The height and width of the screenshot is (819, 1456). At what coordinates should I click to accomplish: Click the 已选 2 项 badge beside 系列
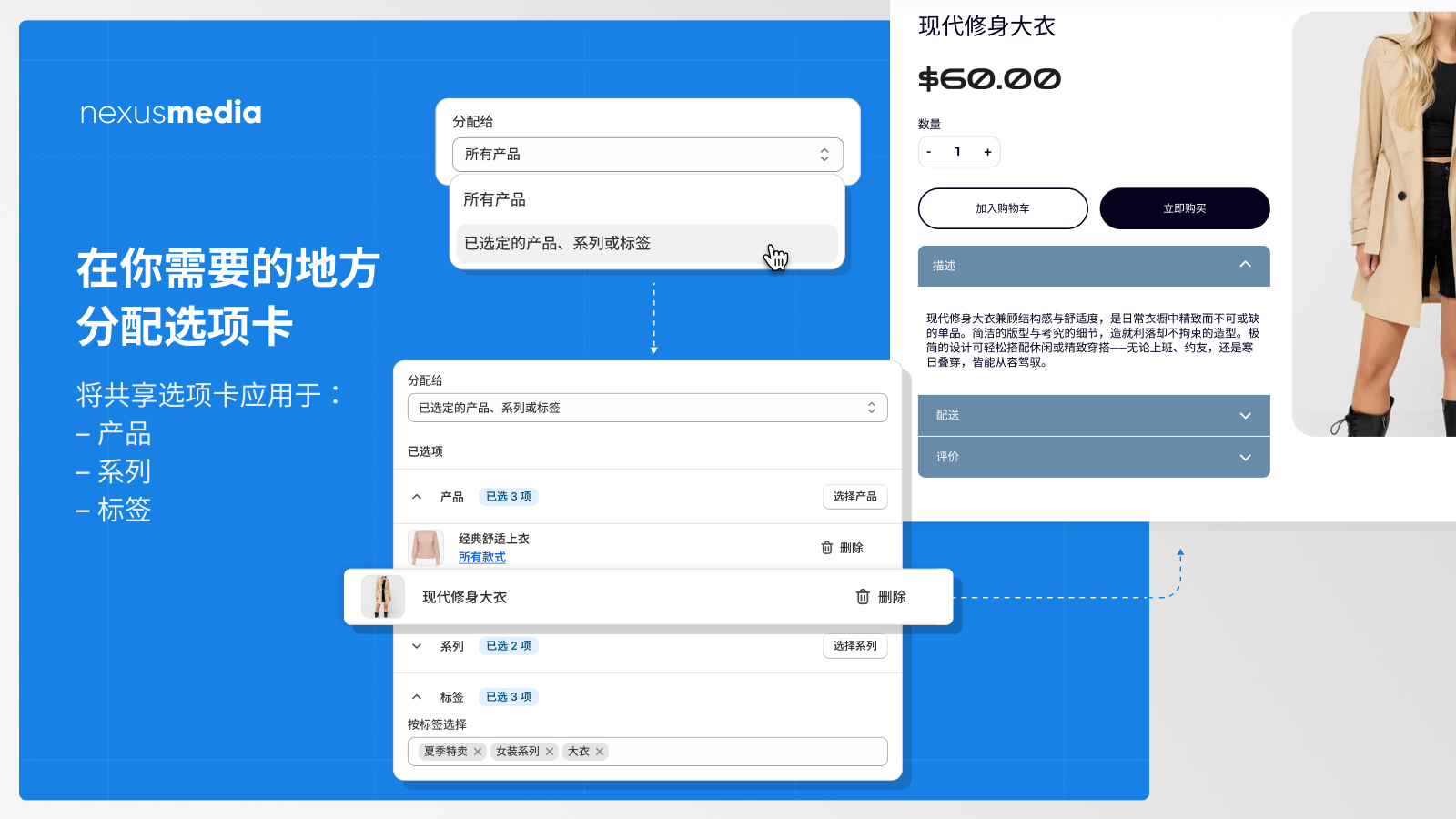click(x=509, y=646)
